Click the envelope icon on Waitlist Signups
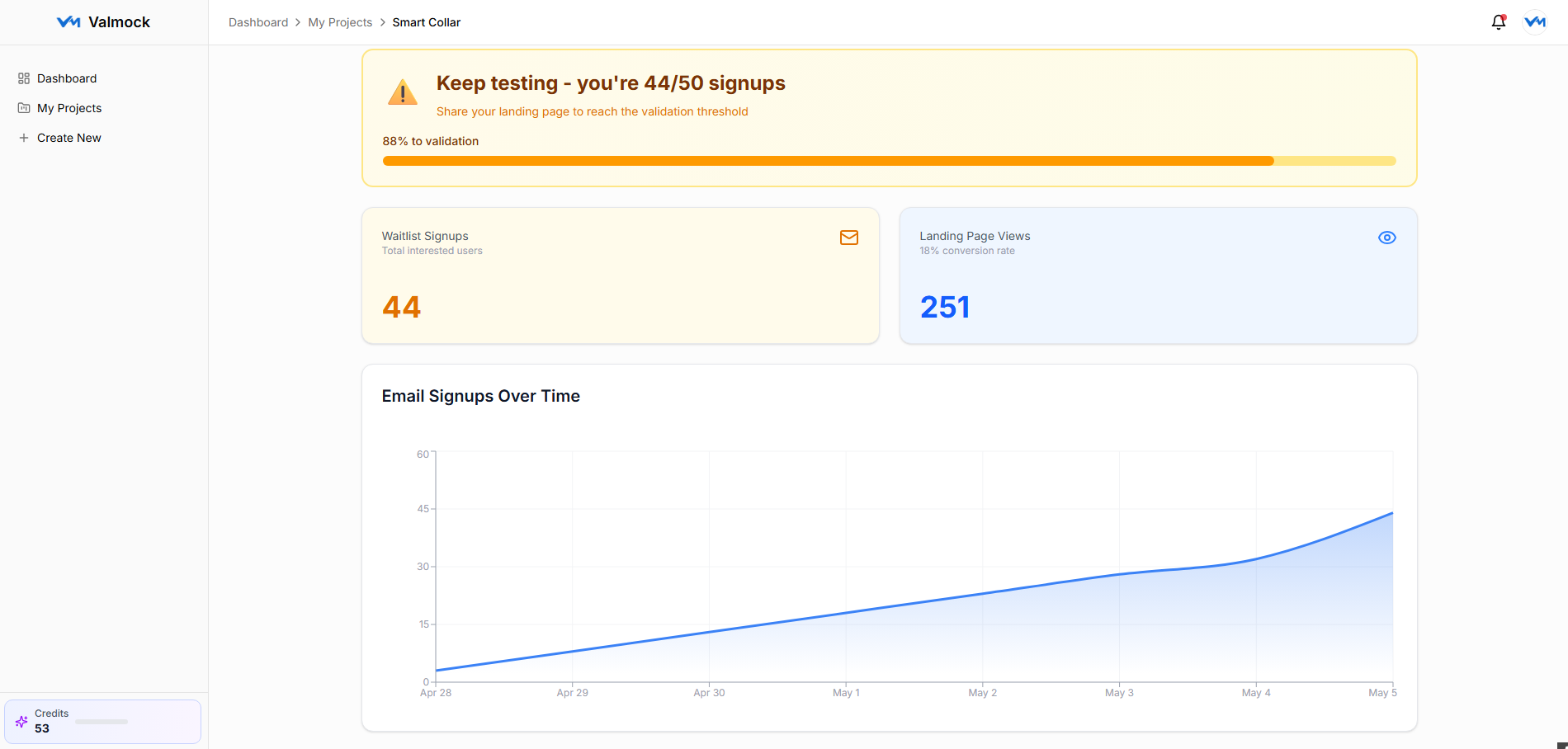 (849, 238)
